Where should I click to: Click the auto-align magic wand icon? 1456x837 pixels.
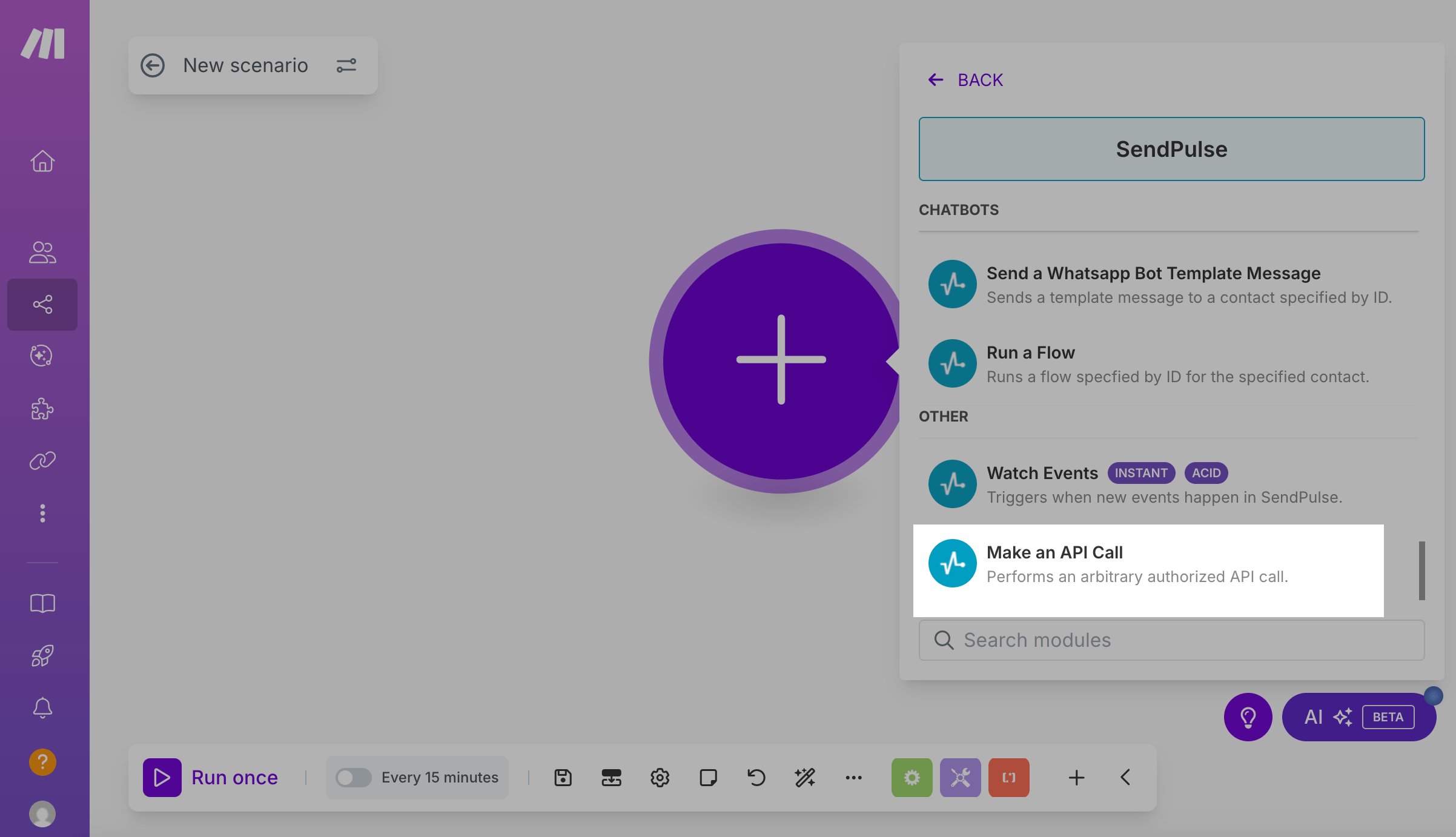(805, 778)
